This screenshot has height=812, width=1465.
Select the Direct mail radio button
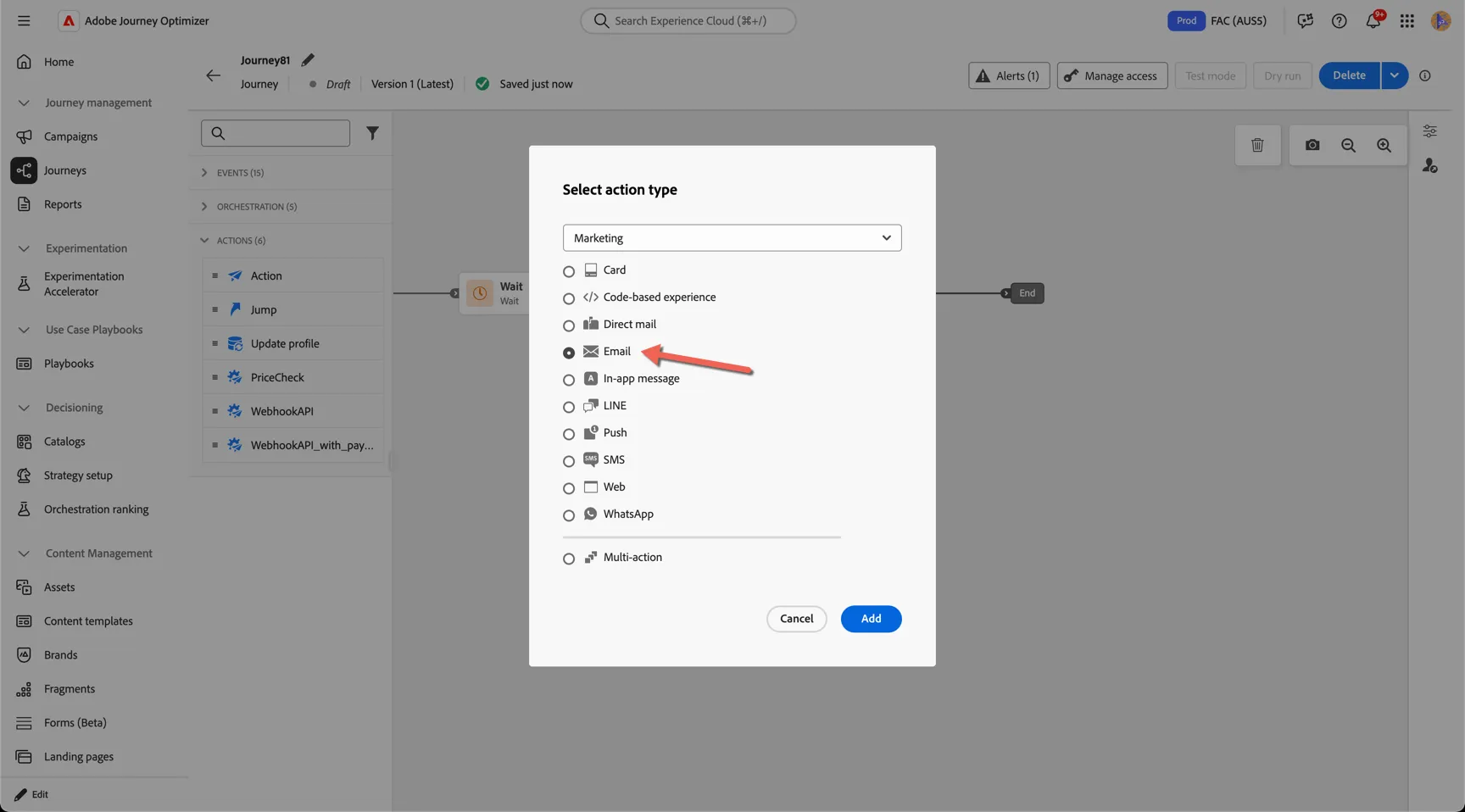(569, 325)
